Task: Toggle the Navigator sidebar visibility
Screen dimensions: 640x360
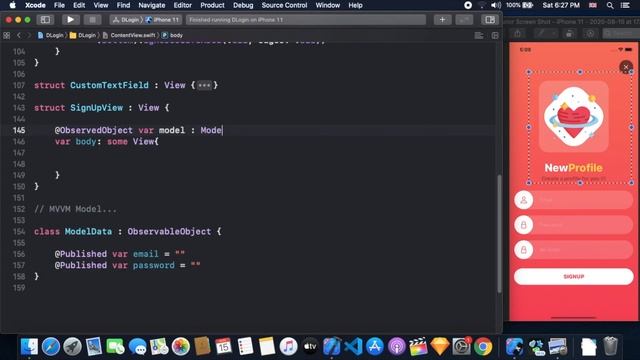Action: tap(45, 20)
